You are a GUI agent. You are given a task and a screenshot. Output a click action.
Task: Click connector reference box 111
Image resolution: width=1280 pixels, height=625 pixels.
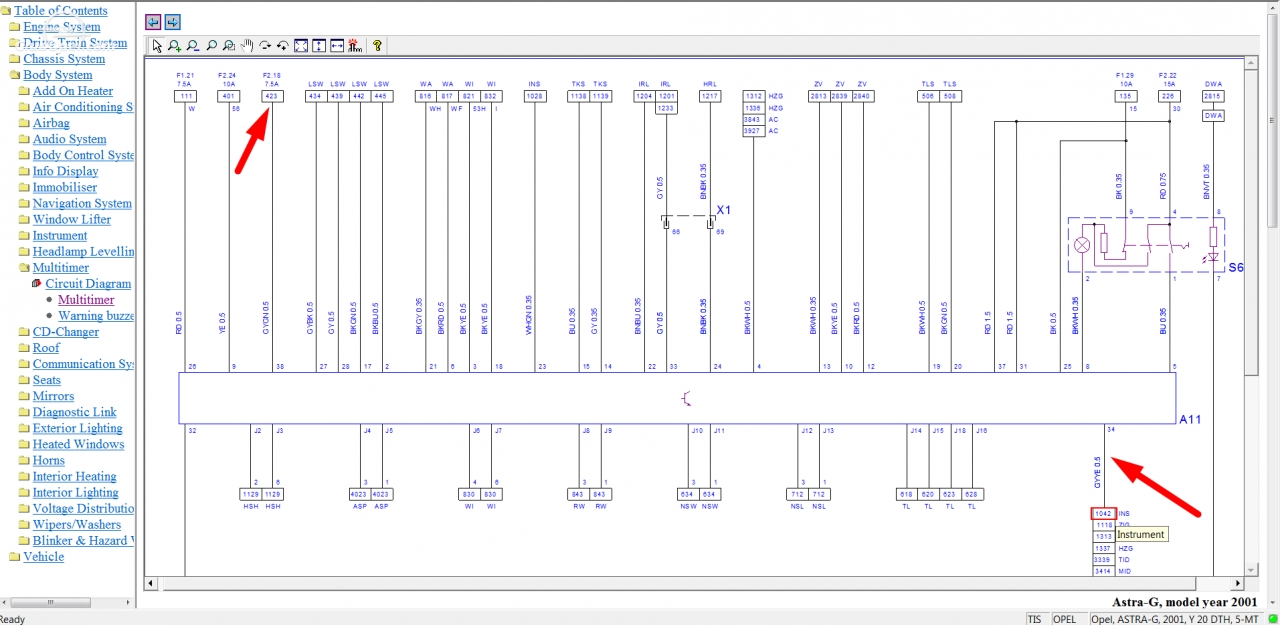coord(186,96)
